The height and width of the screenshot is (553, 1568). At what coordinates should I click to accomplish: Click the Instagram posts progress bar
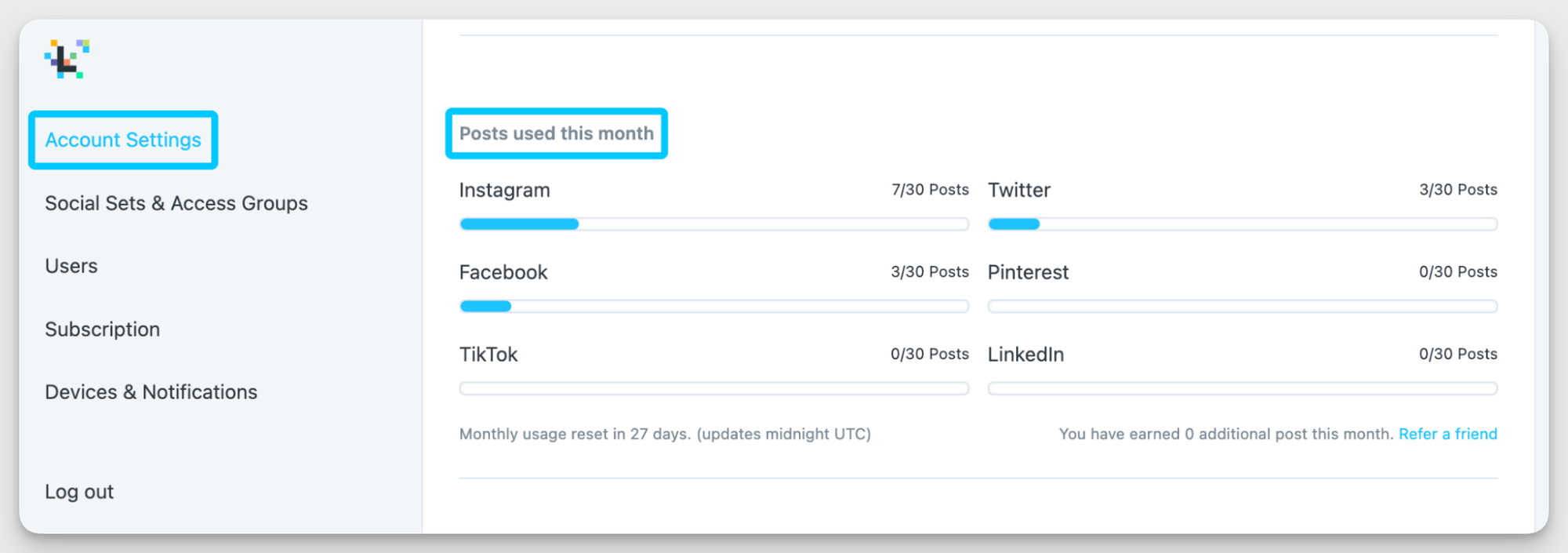pos(714,224)
